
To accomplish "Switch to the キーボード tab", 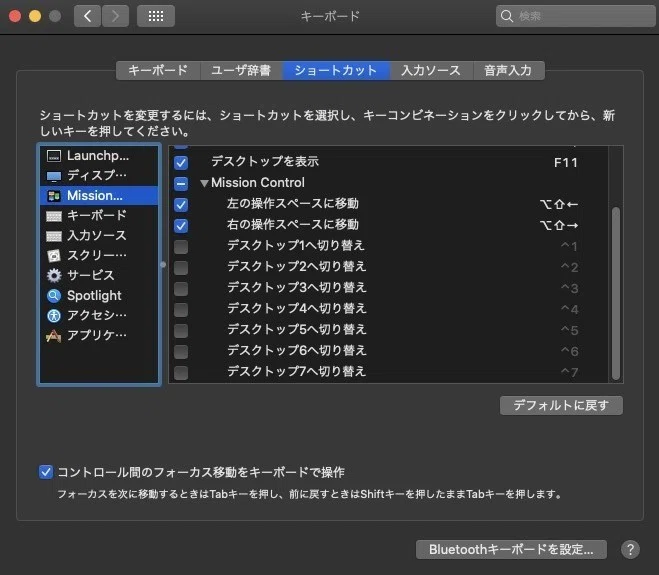I will (158, 70).
